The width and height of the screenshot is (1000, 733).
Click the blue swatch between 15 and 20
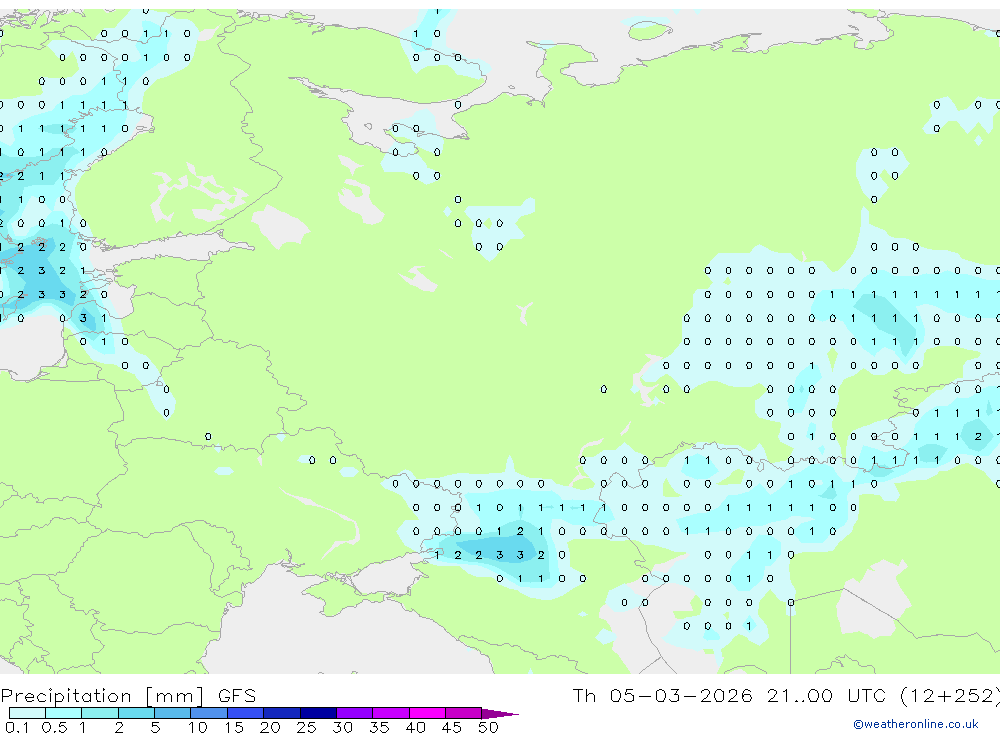(246, 713)
